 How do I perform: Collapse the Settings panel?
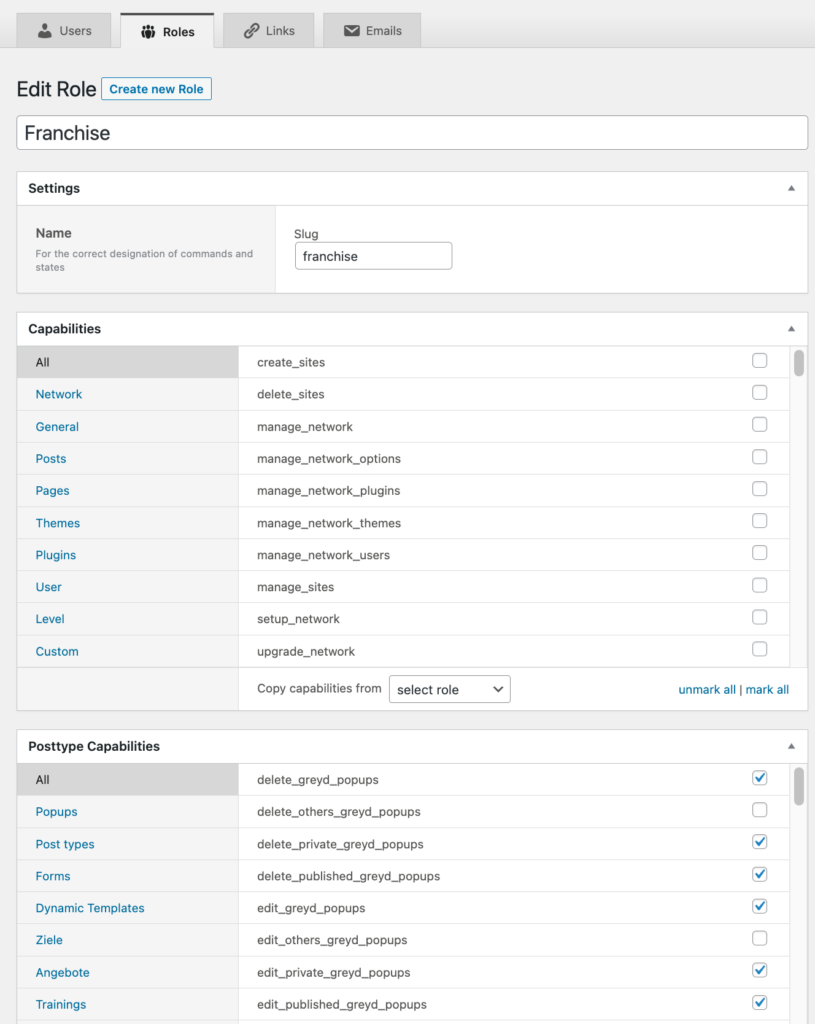[791, 188]
